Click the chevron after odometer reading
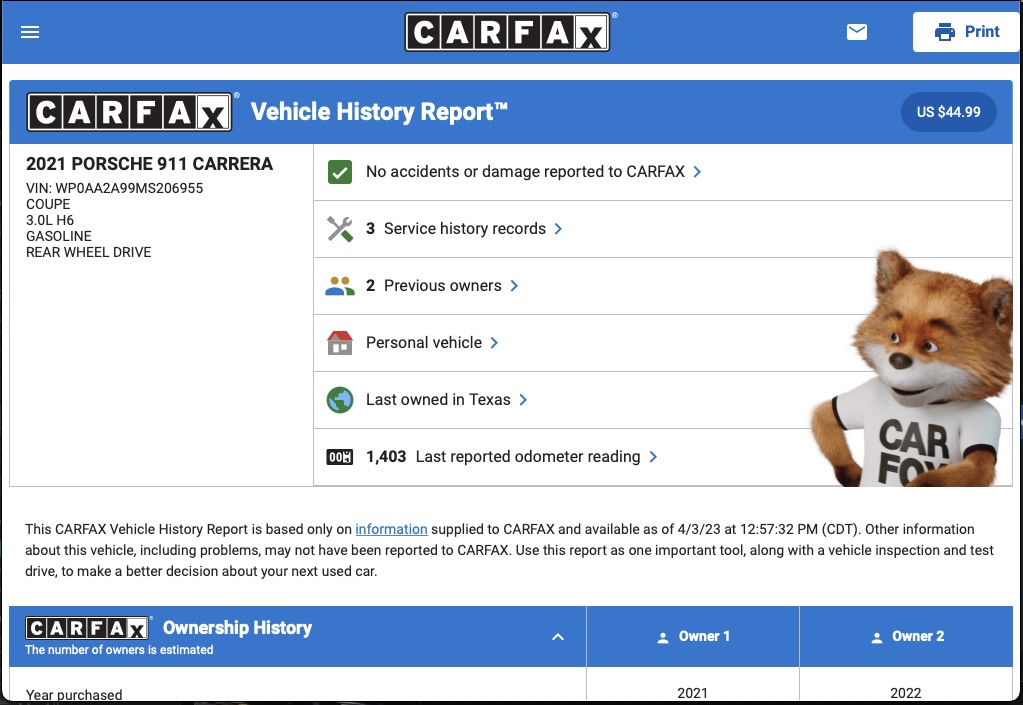 tap(653, 457)
